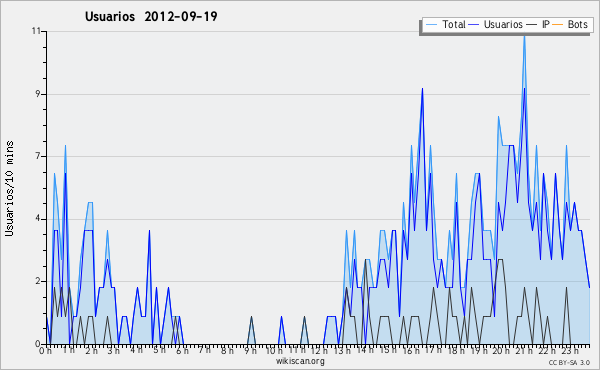Click the '5 h' x-axis label

click(159, 350)
